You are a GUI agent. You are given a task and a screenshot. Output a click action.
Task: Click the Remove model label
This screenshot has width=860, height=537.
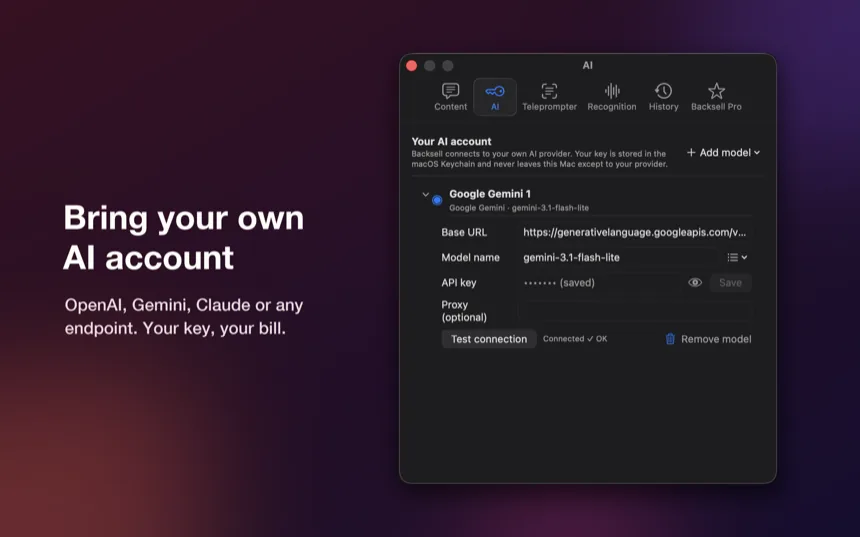[716, 339]
